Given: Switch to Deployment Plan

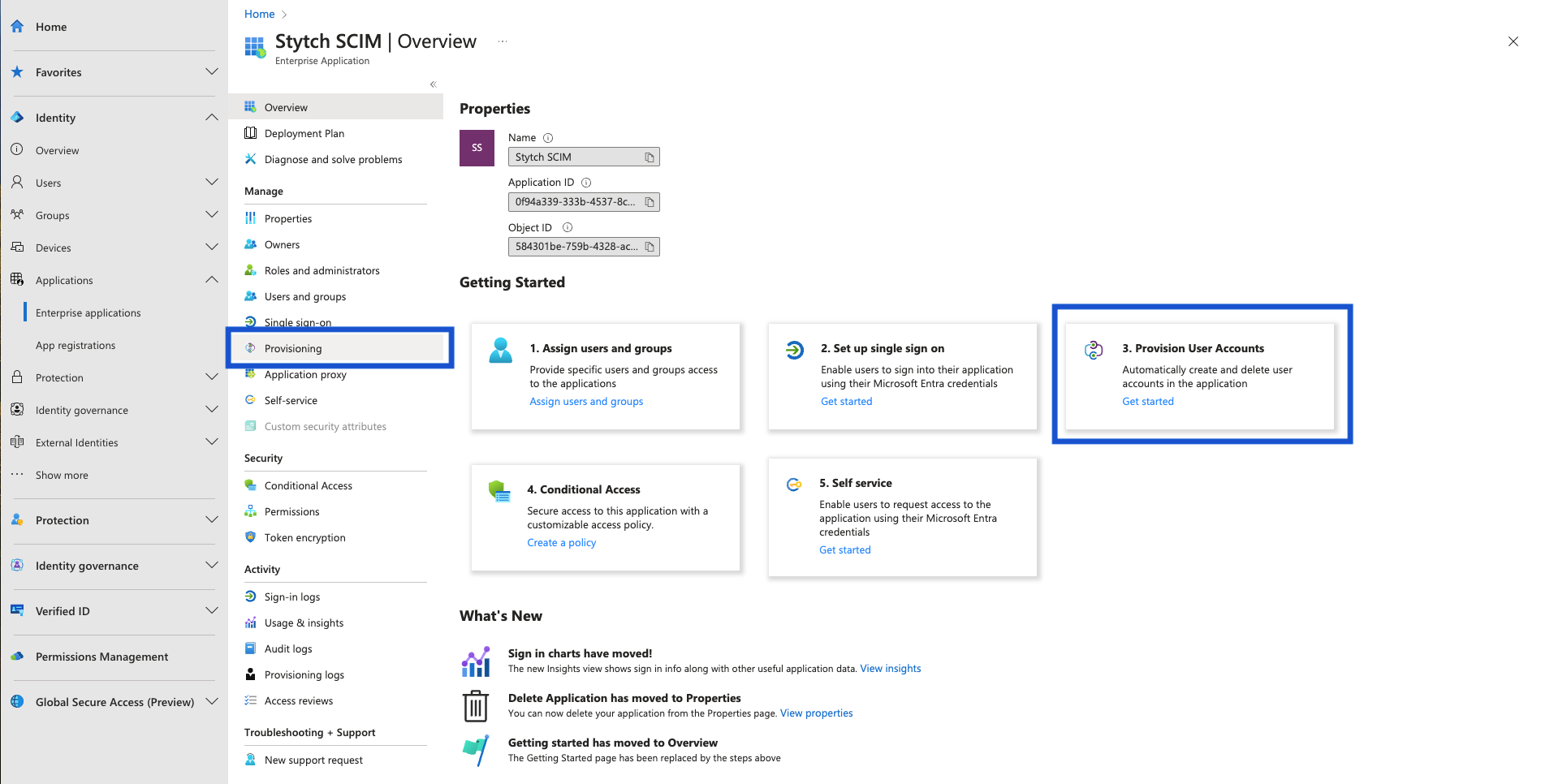Looking at the screenshot, I should tap(304, 133).
